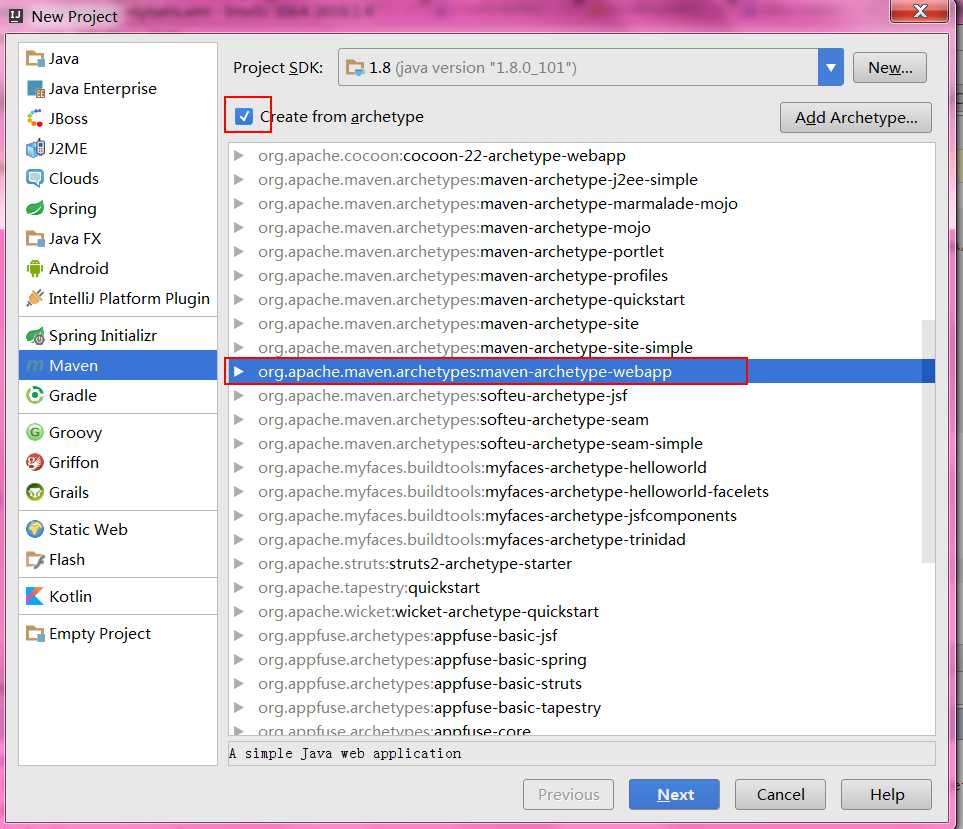Screen dimensions: 963x829
Task: Select myfaces-archetype-helloworld-facelets row
Action: 582,492
